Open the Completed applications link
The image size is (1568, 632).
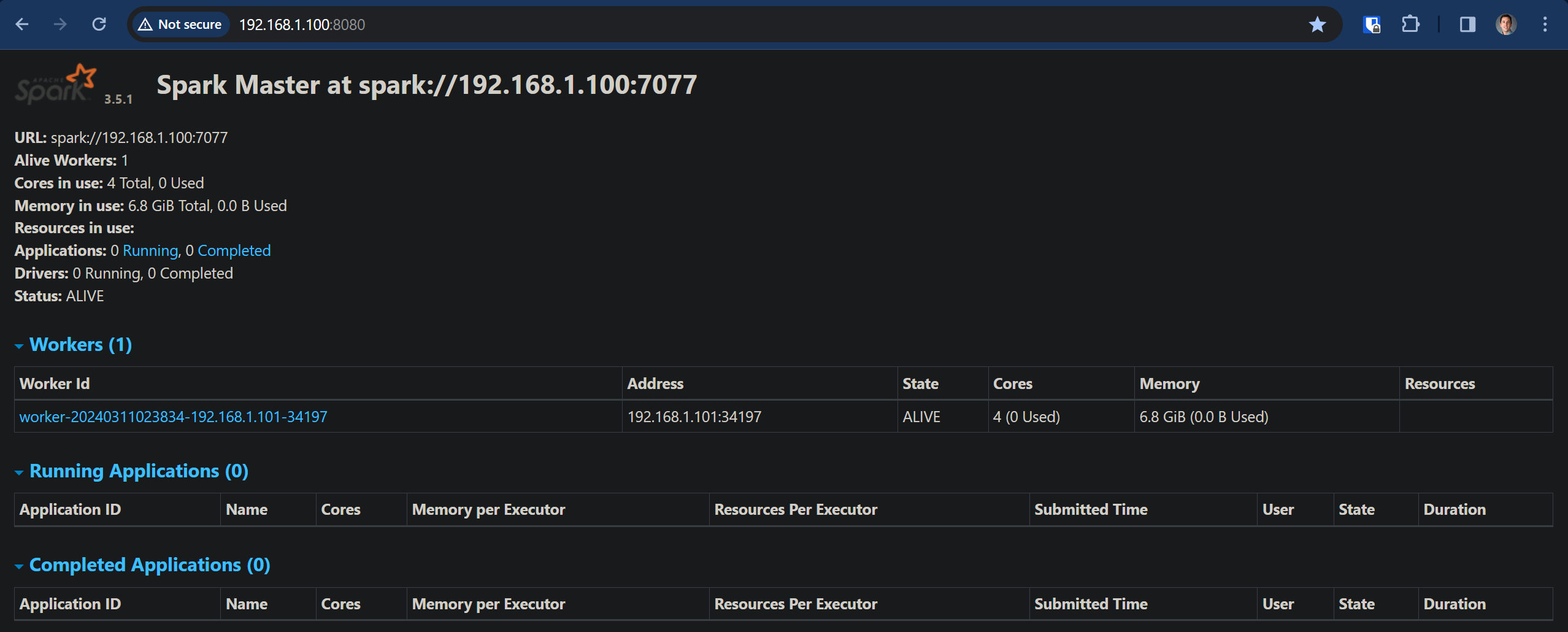coord(234,250)
